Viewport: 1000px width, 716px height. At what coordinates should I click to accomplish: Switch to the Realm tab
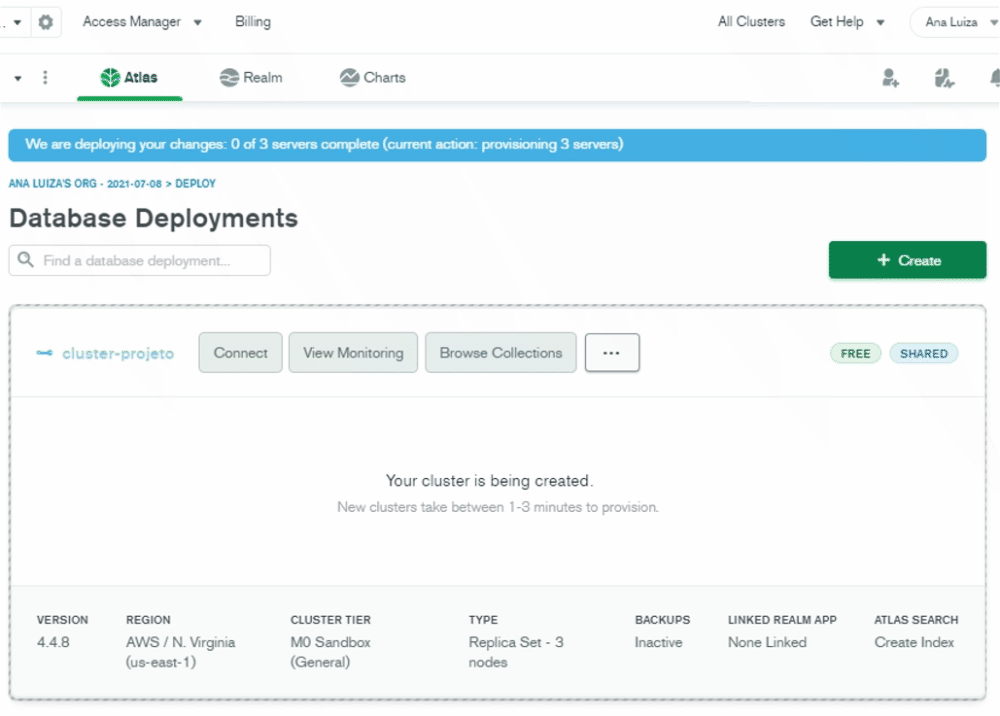251,78
